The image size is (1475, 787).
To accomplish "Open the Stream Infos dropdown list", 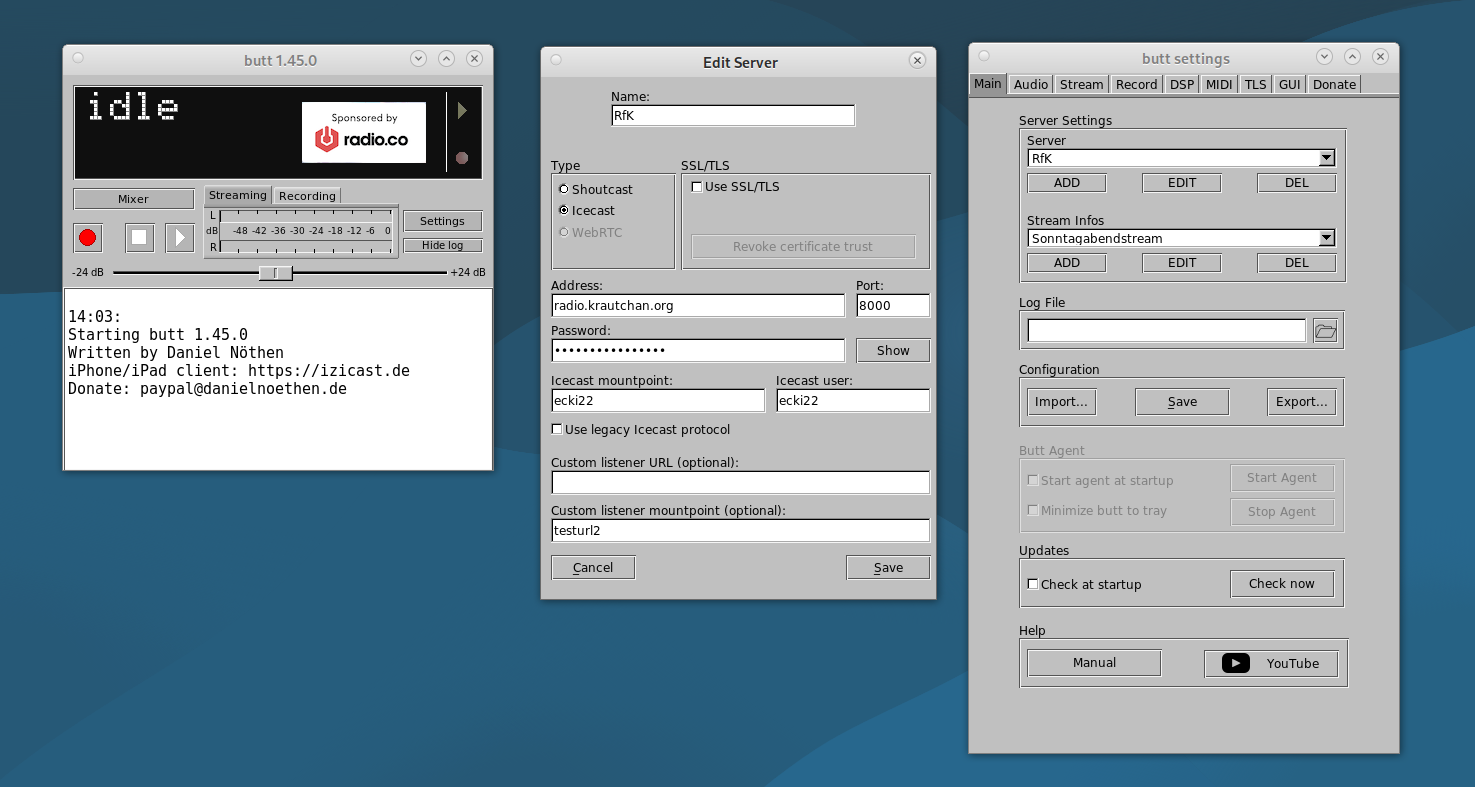I will coord(1326,238).
